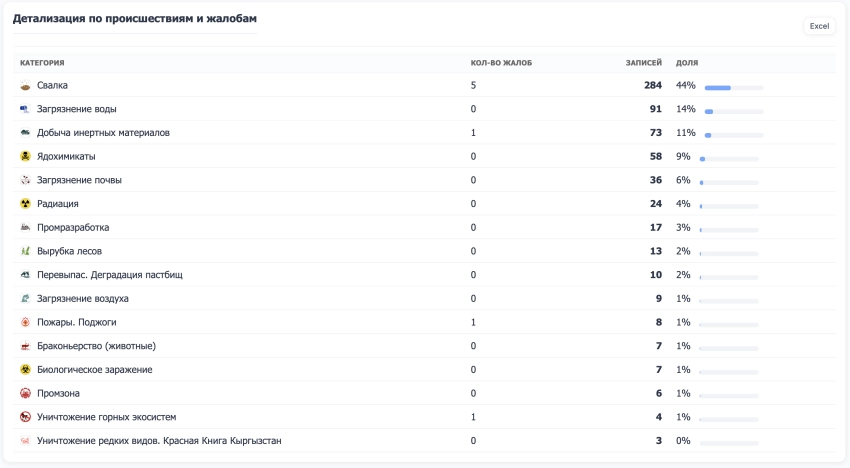Image resolution: width=850 pixels, height=468 pixels.
Task: Click the Свалка category icon
Action: click(x=25, y=86)
